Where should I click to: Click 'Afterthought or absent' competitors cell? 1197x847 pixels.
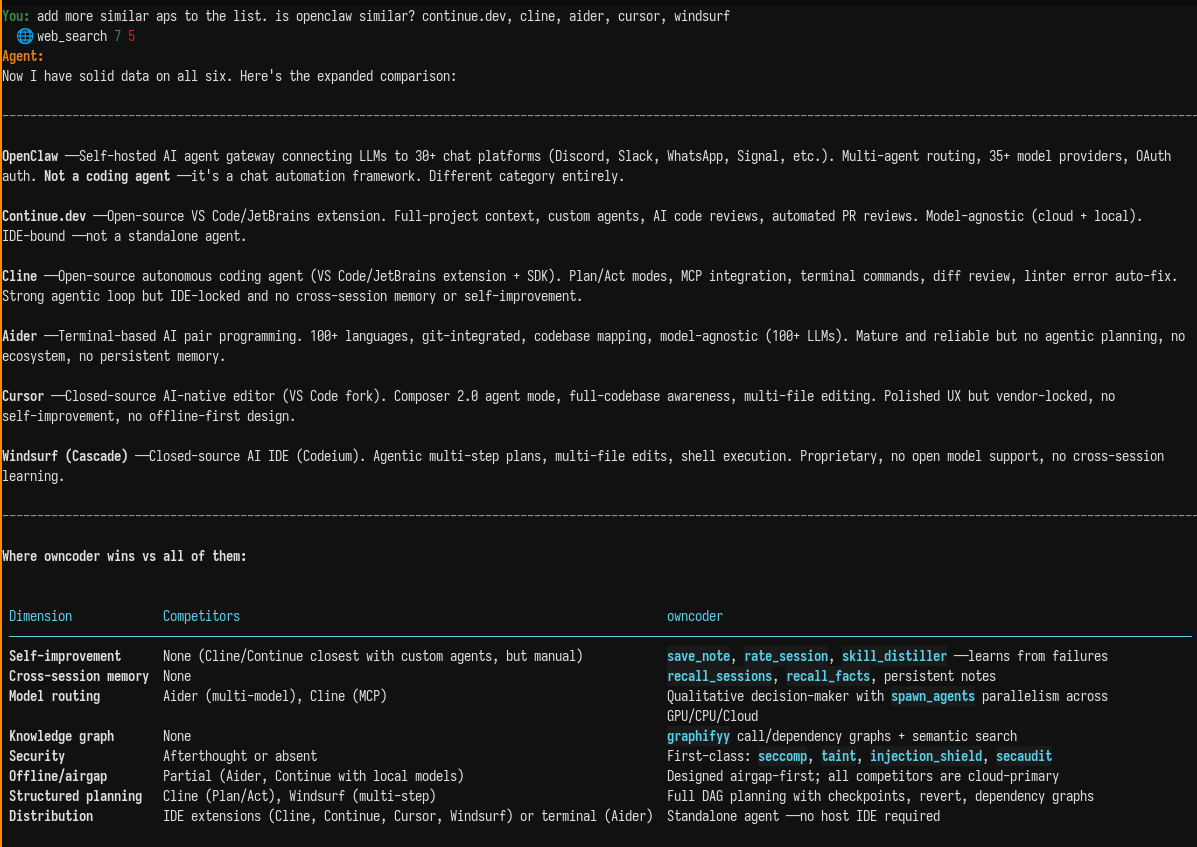point(240,755)
